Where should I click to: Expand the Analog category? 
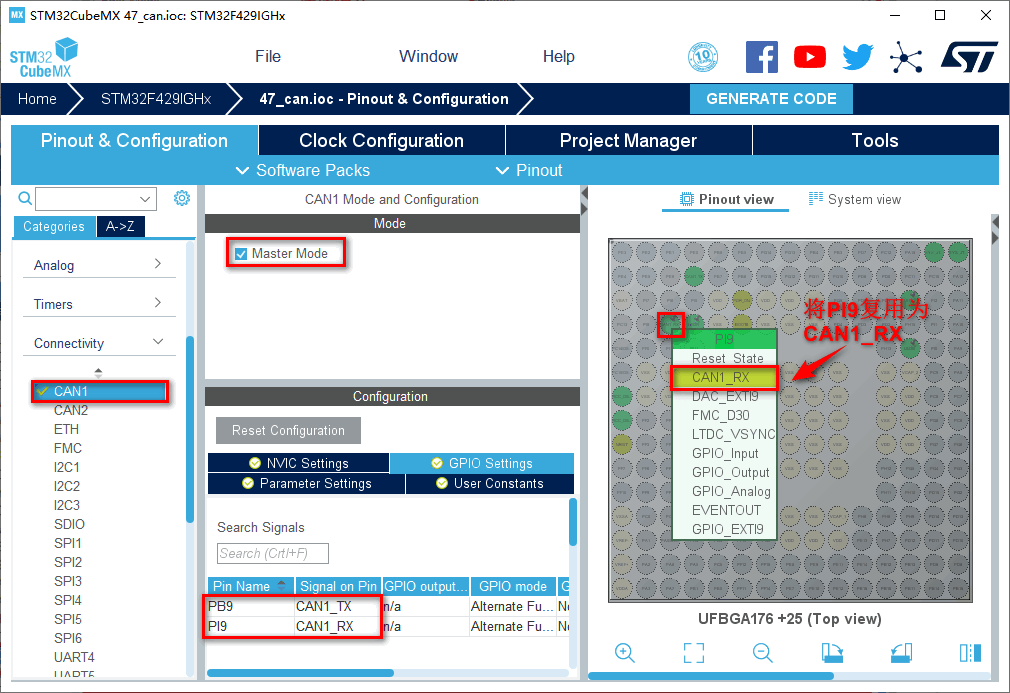click(x=98, y=265)
